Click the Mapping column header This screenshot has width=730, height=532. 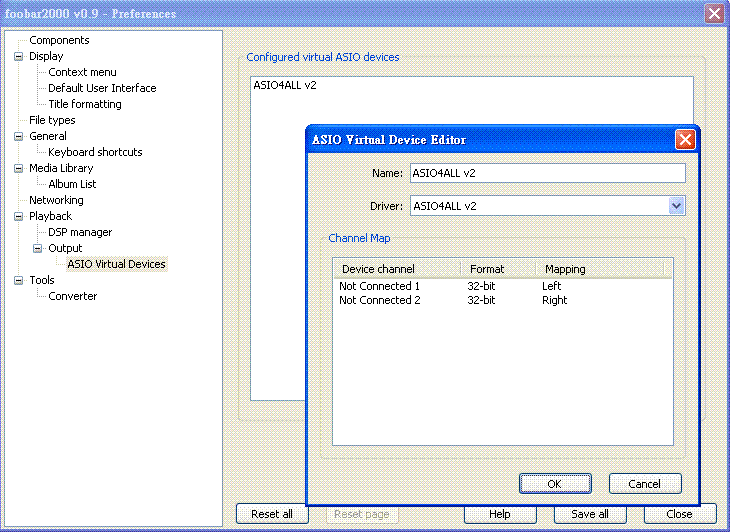pos(599,269)
